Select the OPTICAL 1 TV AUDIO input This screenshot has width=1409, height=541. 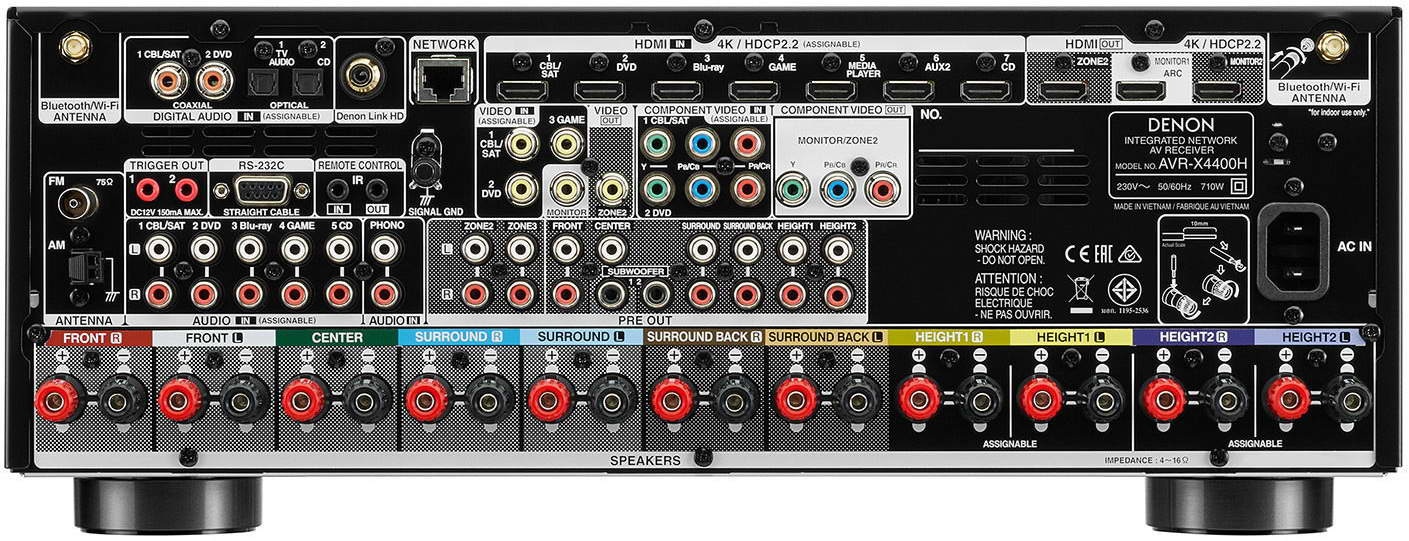tap(263, 85)
